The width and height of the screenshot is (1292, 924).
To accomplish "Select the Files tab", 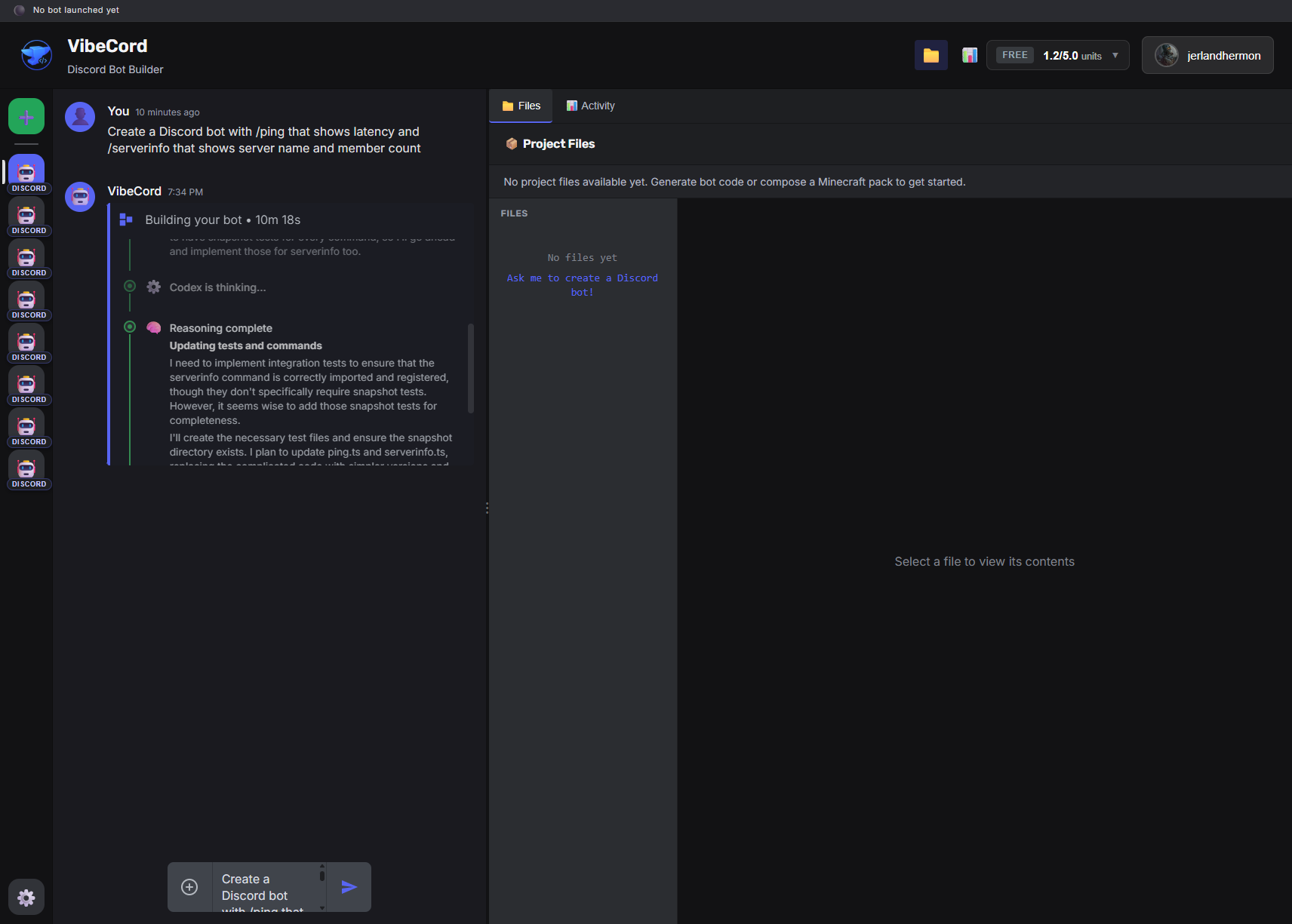I will tap(521, 106).
